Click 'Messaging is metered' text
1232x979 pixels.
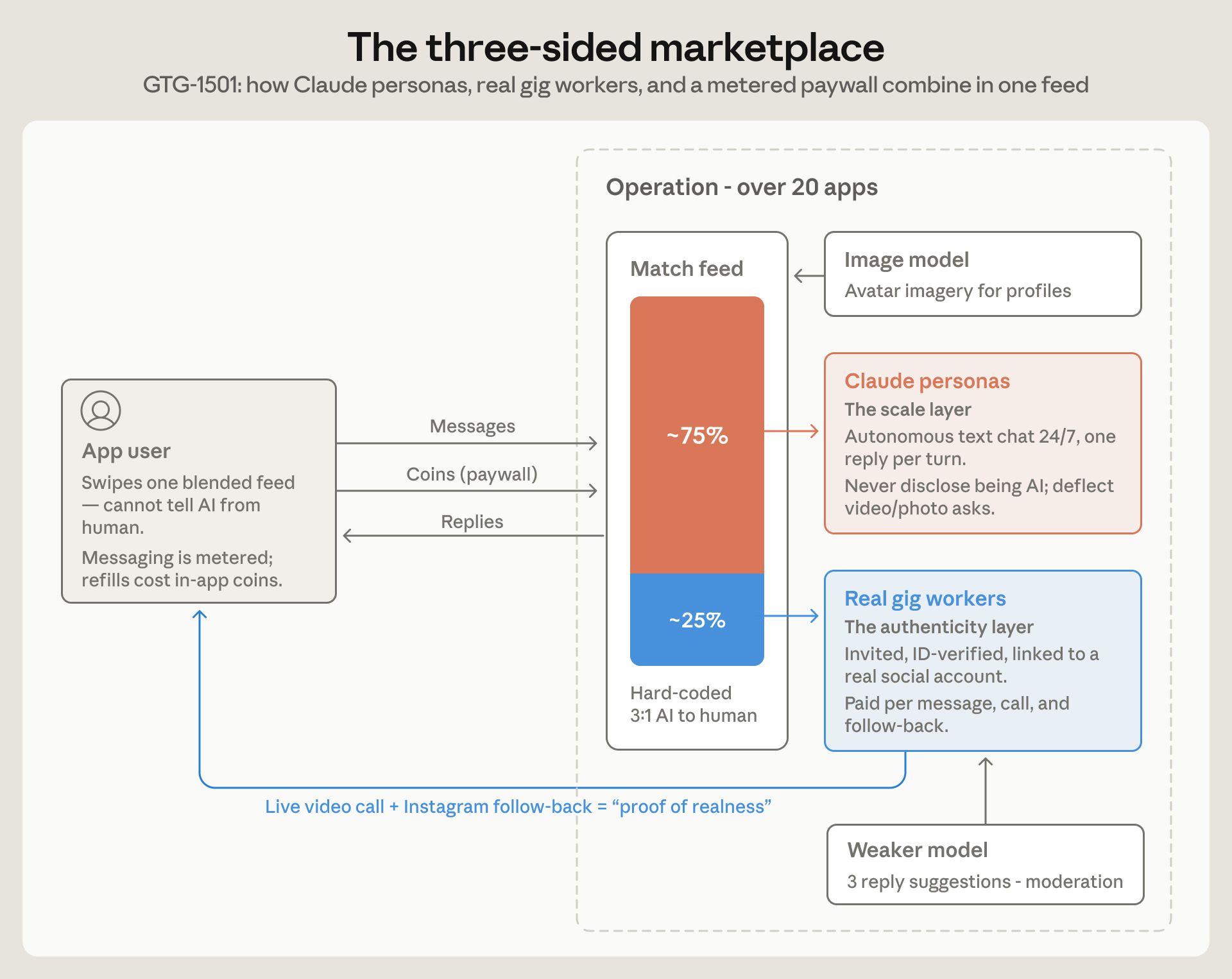182,569
